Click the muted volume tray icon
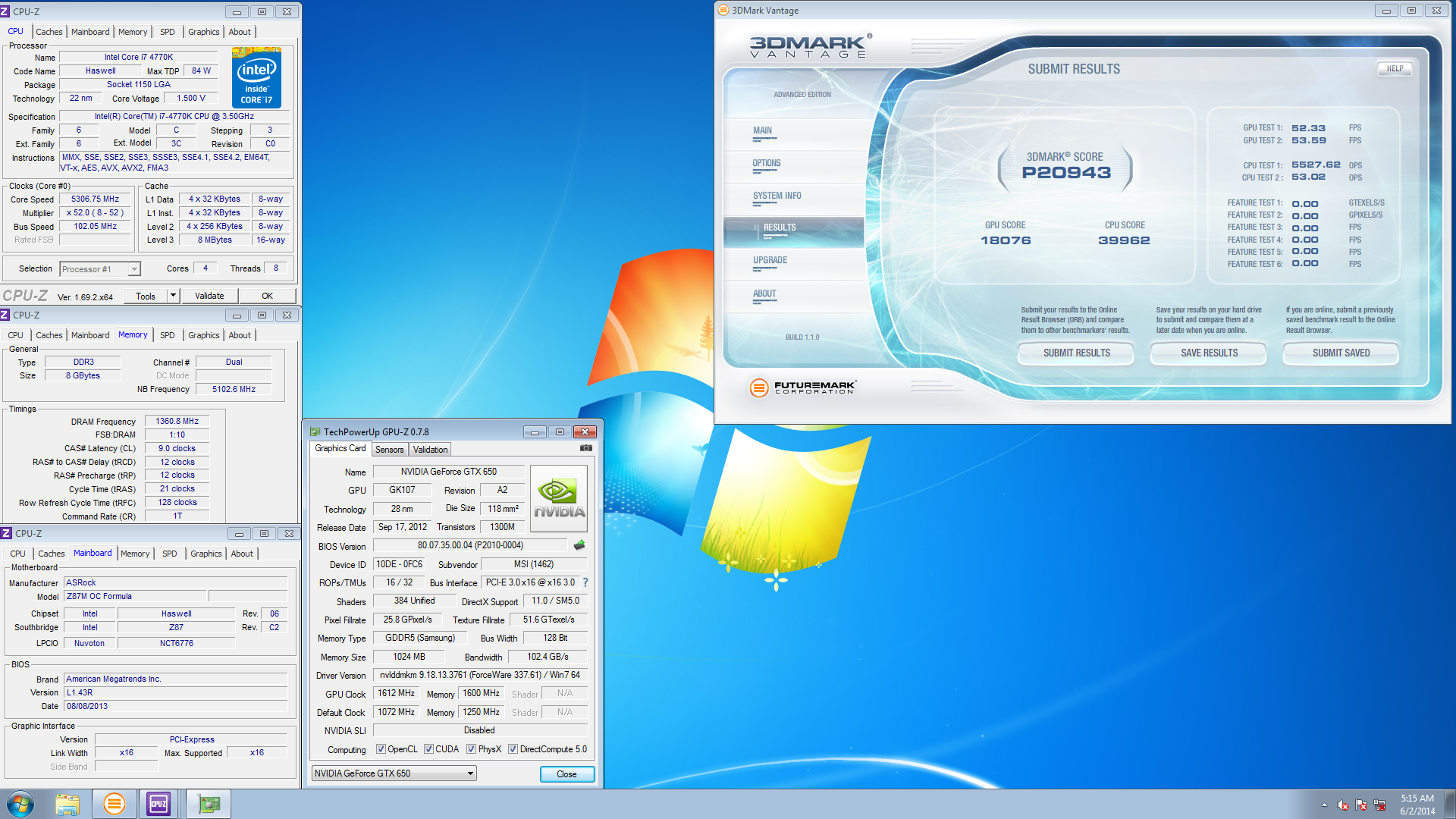 point(1343,805)
